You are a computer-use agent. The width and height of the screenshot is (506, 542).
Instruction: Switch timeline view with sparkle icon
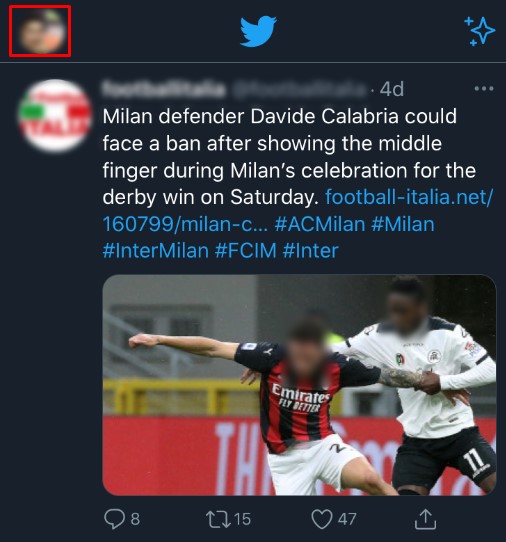(479, 31)
